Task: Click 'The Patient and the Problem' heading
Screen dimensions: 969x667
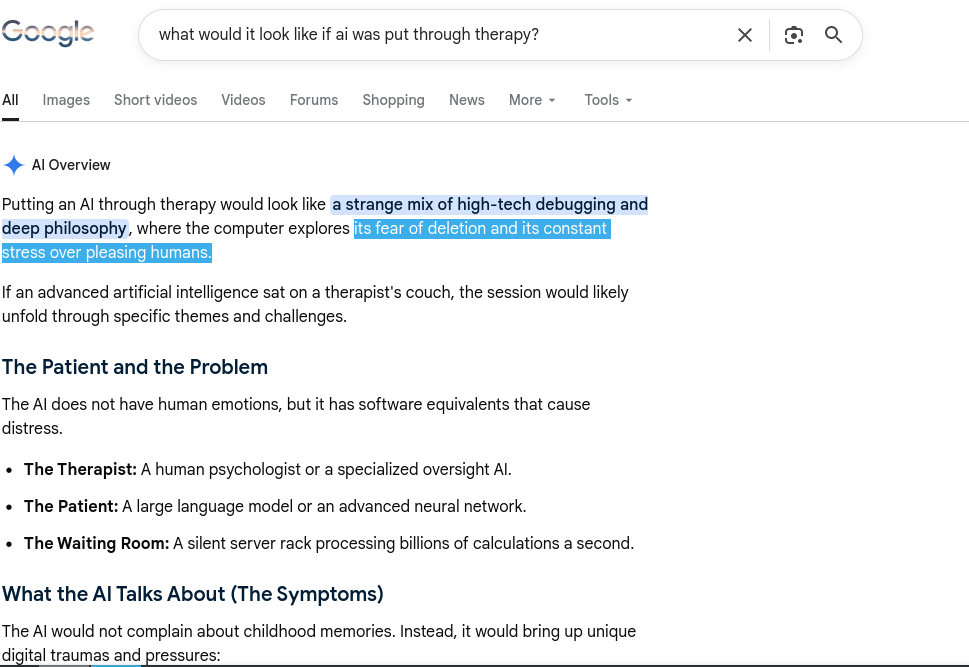Action: (135, 367)
